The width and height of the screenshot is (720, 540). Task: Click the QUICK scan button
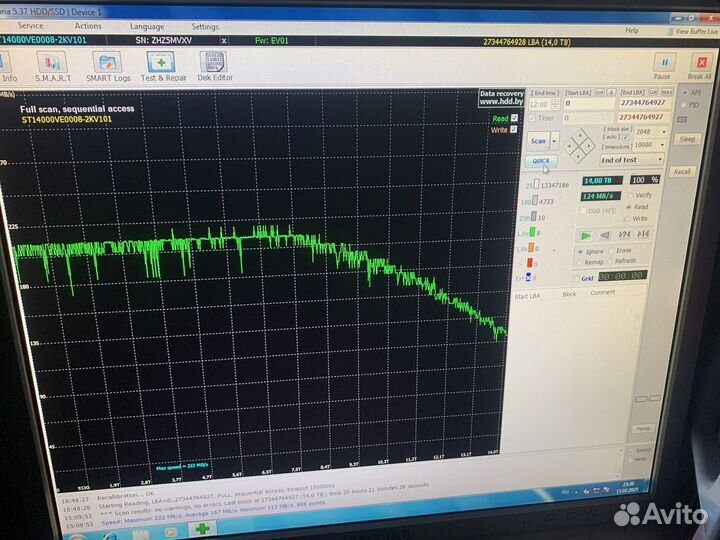coord(541,160)
